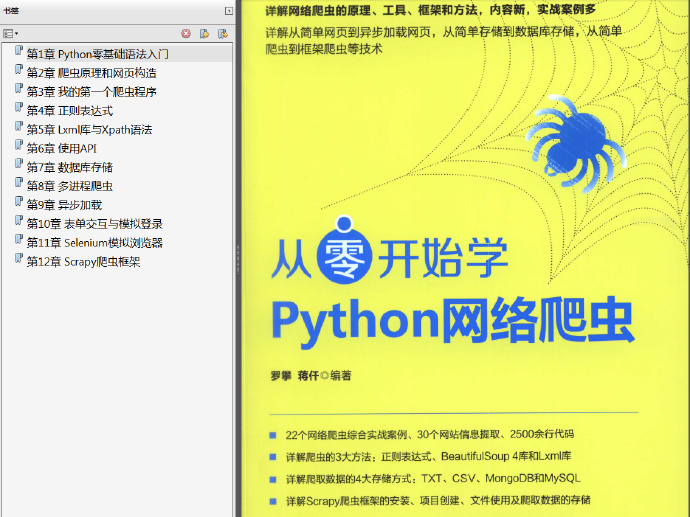Screen dimensions: 690x517
Task: Click the bookmark icon beside 第7章
Action: (x=18, y=164)
